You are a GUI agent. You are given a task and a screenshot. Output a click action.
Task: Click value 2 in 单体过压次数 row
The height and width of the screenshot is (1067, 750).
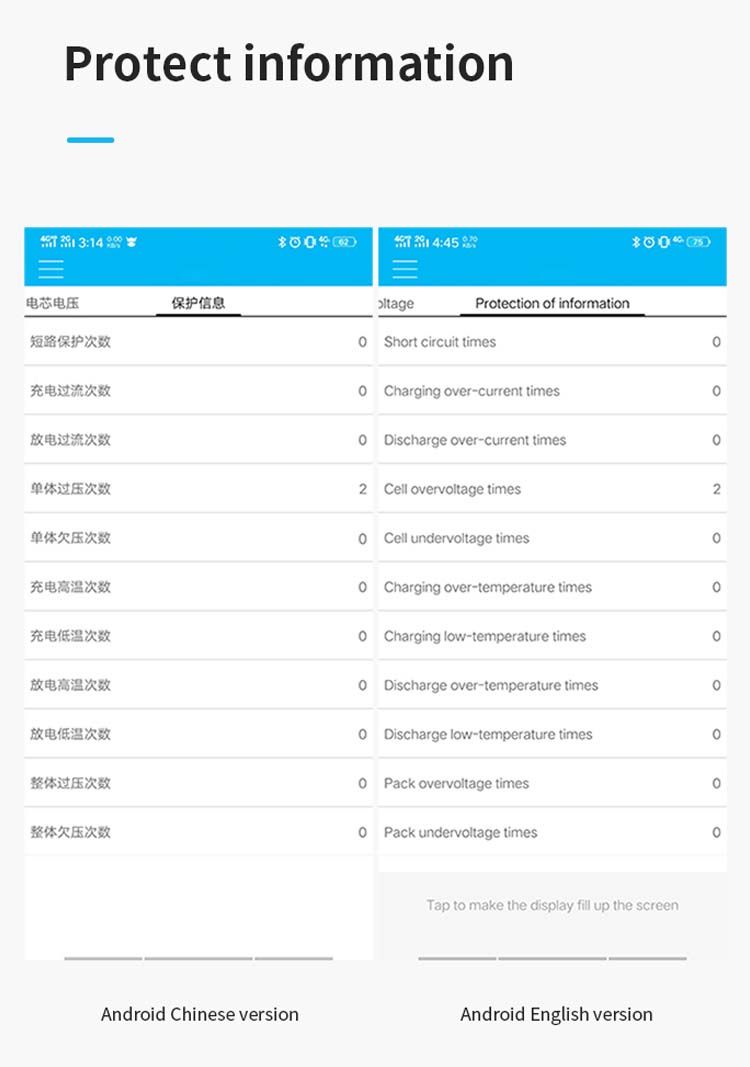click(x=363, y=489)
